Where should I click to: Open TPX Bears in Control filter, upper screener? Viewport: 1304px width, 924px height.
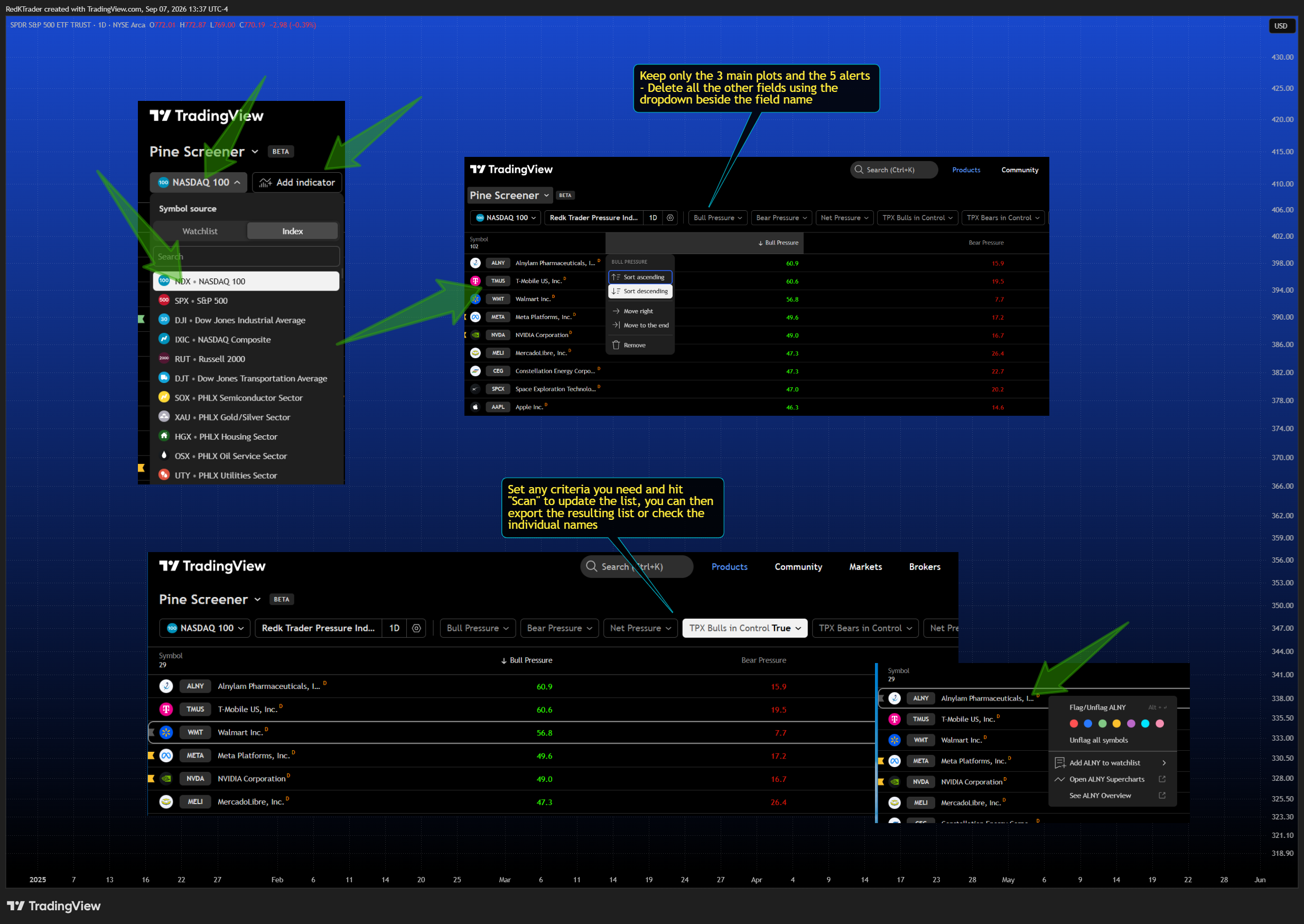pos(1003,218)
